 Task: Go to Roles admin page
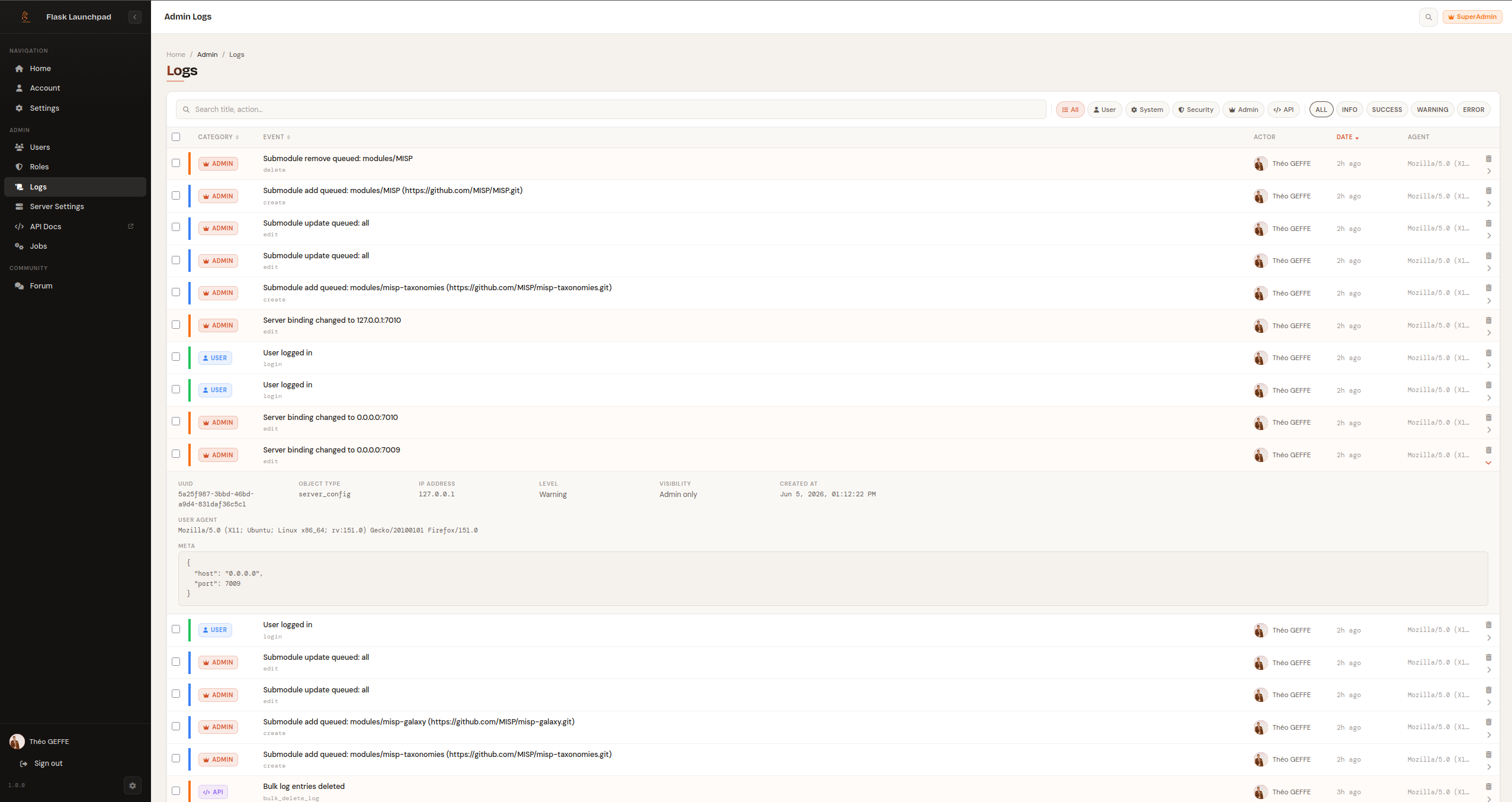75,167
